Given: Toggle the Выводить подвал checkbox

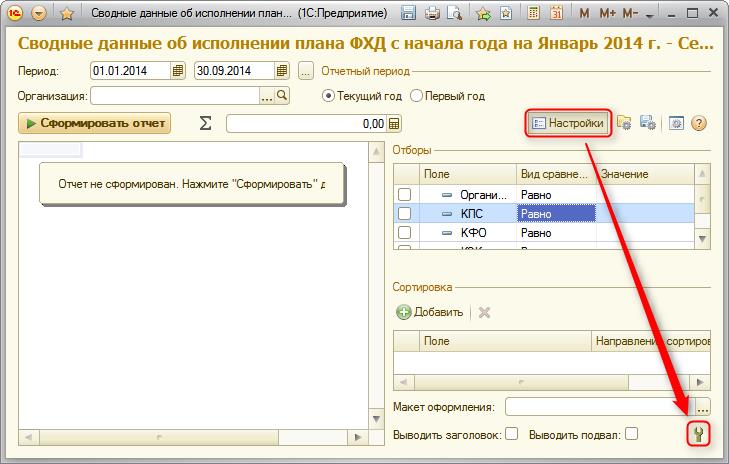Looking at the screenshot, I should click(x=631, y=434).
